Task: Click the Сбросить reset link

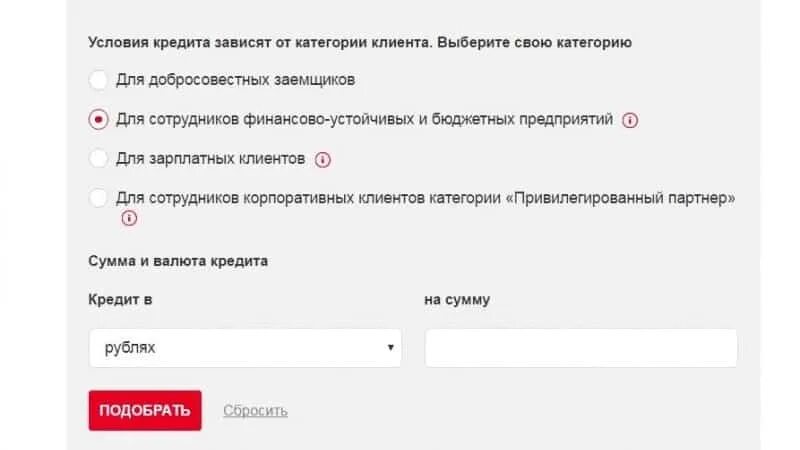Action: (255, 411)
